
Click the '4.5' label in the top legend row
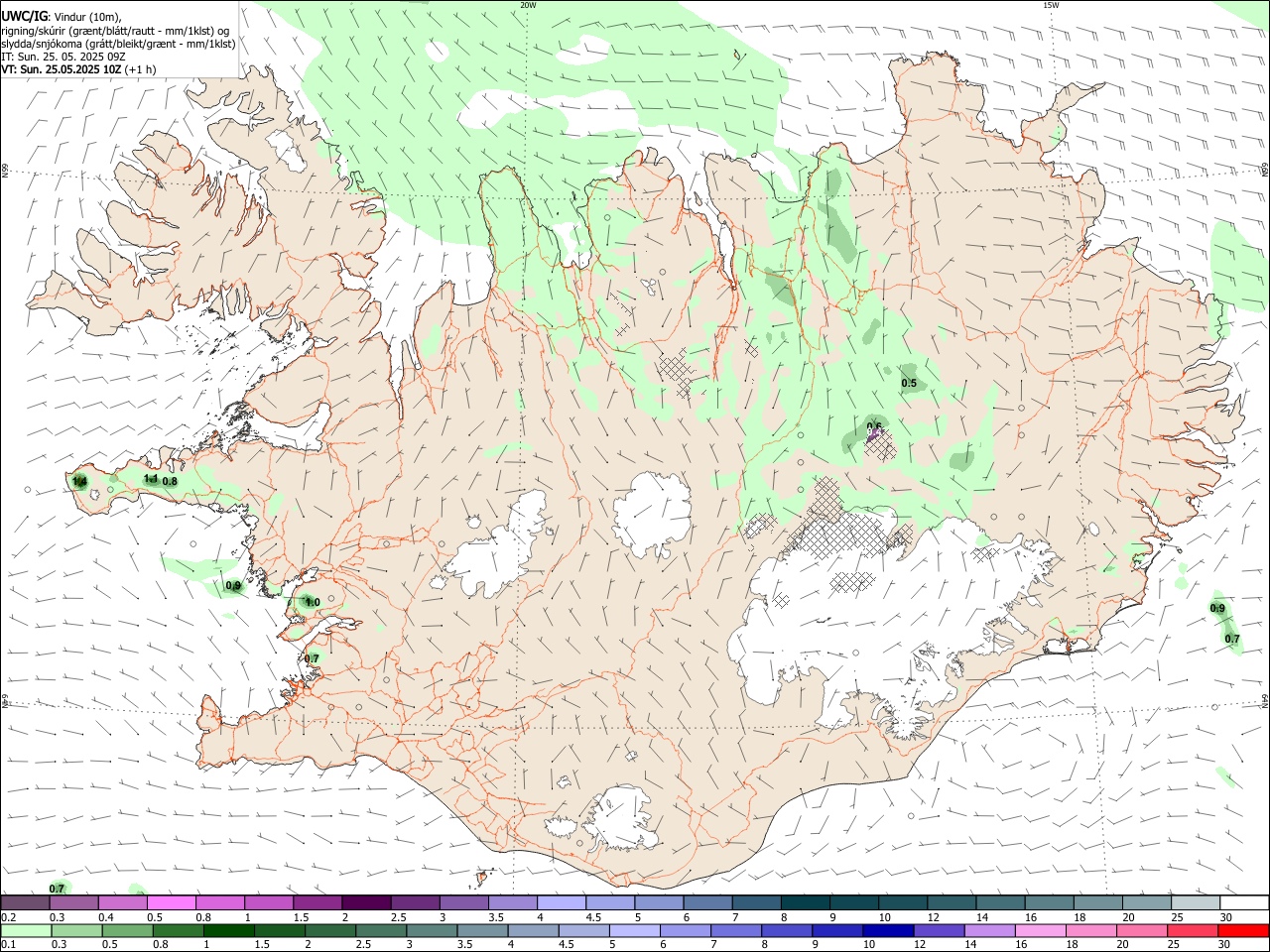(592, 917)
